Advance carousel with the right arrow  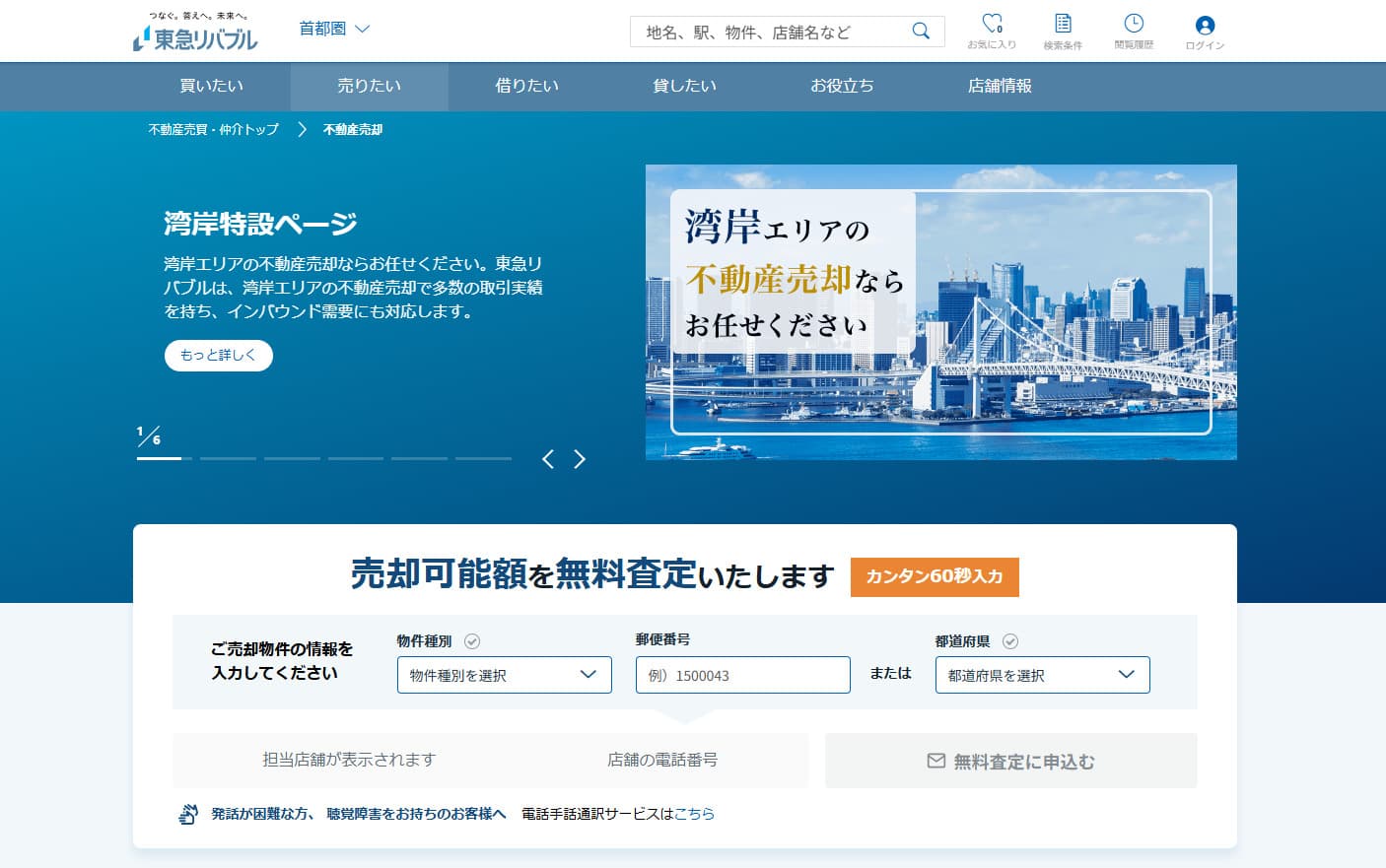coord(580,459)
